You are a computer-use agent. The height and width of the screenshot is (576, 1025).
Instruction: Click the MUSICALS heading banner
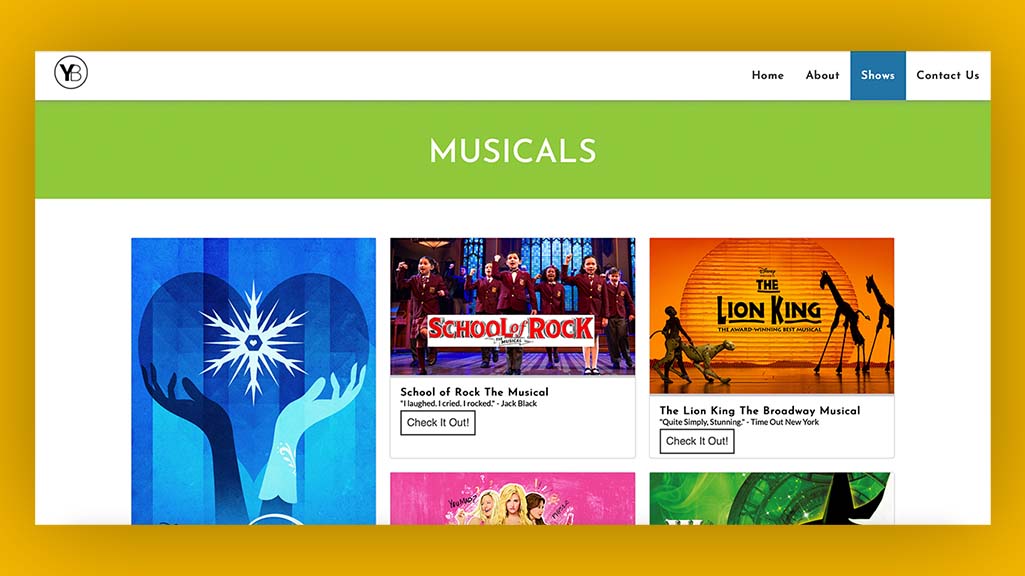512,150
